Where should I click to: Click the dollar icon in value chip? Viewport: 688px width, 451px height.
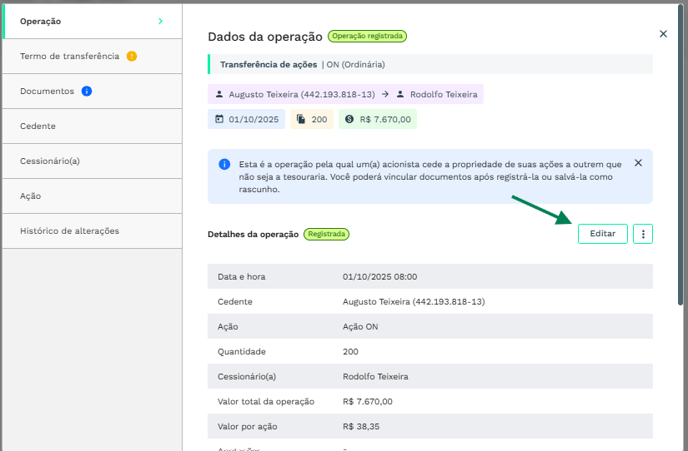(x=349, y=119)
